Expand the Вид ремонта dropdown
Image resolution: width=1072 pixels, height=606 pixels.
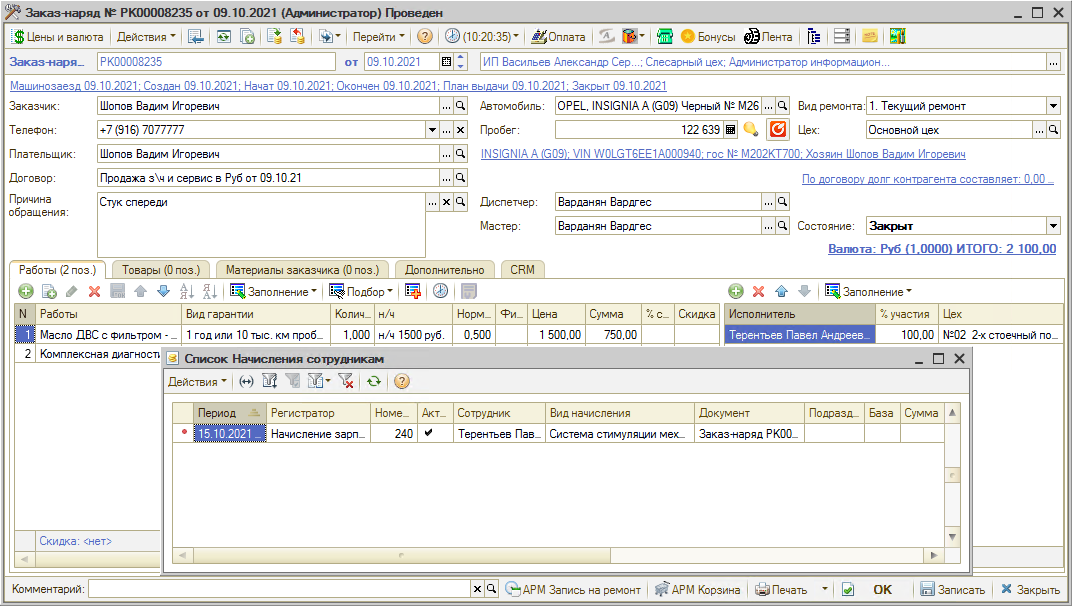click(x=1053, y=106)
